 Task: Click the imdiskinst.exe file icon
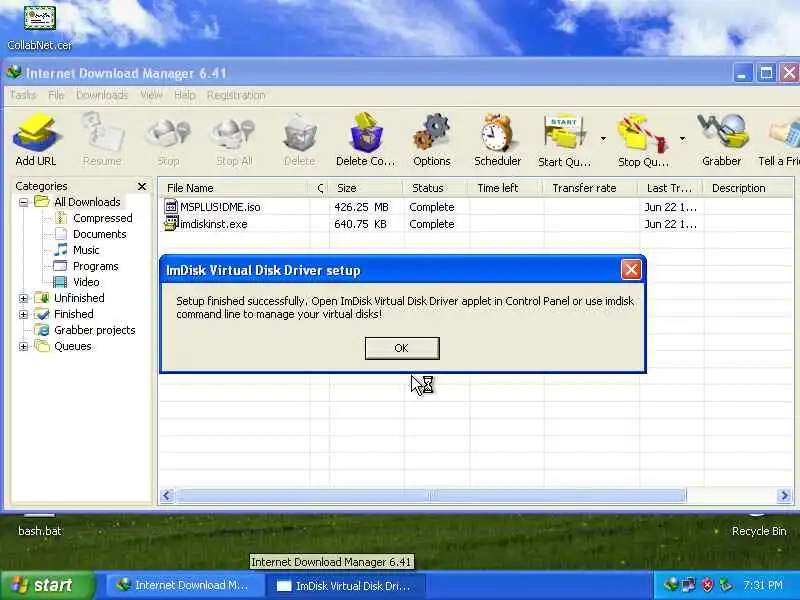[x=171, y=223]
